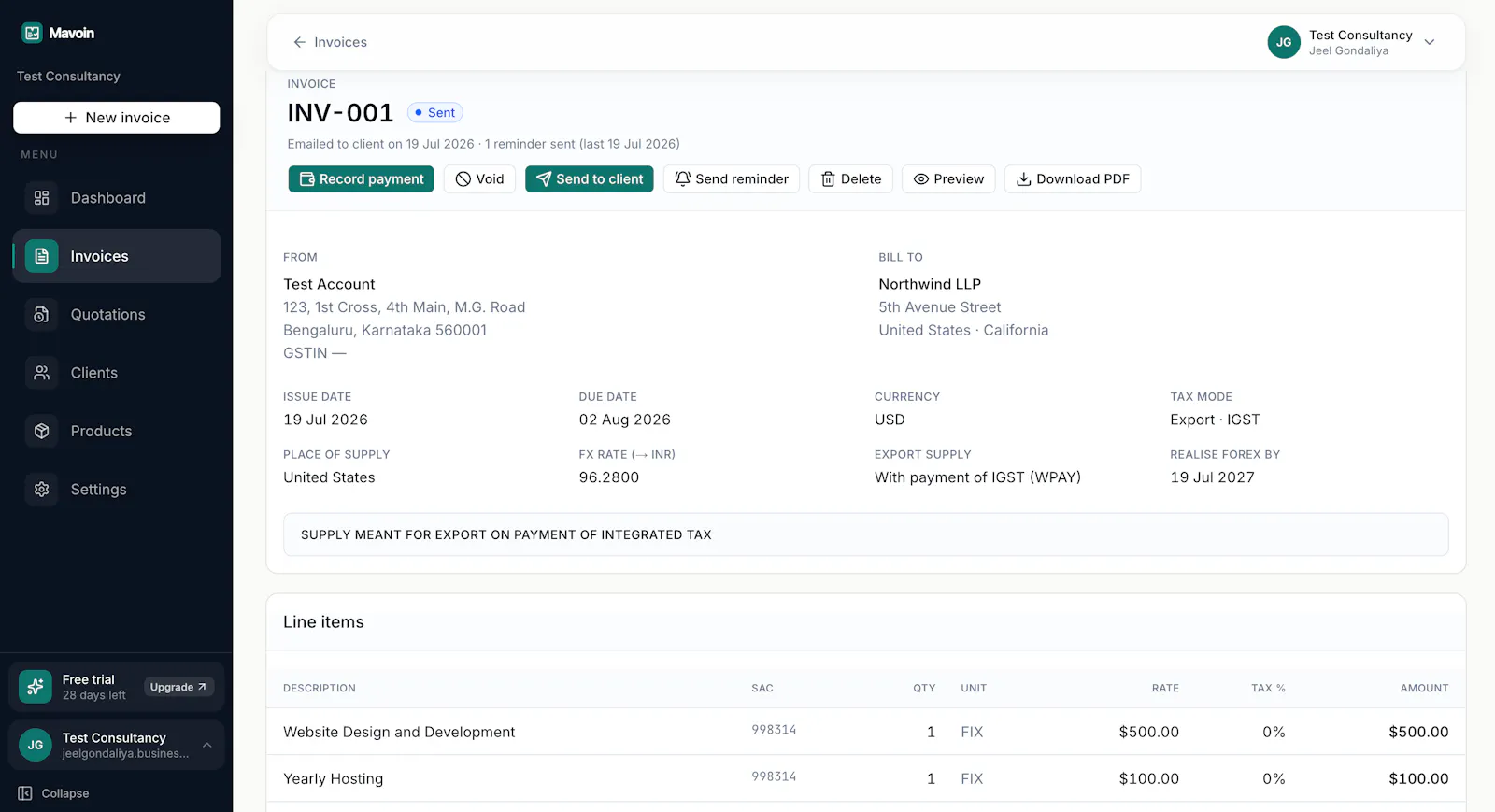This screenshot has width=1495, height=812.
Task: Create a New invoice
Action: pos(117,118)
